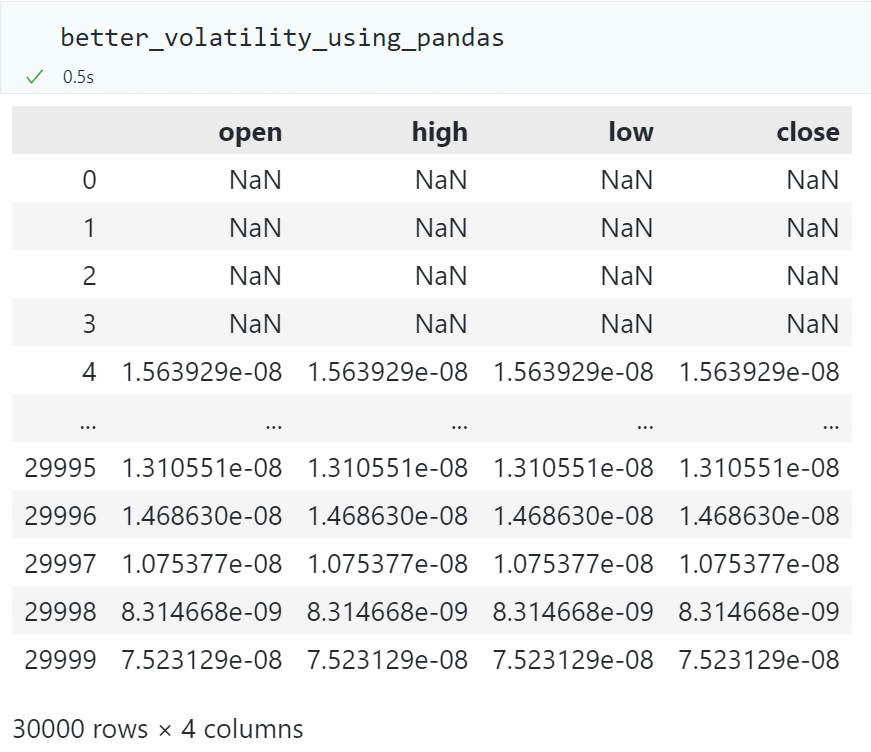This screenshot has height=752, width=871.
Task: Click row index 4
Action: click(x=89, y=372)
